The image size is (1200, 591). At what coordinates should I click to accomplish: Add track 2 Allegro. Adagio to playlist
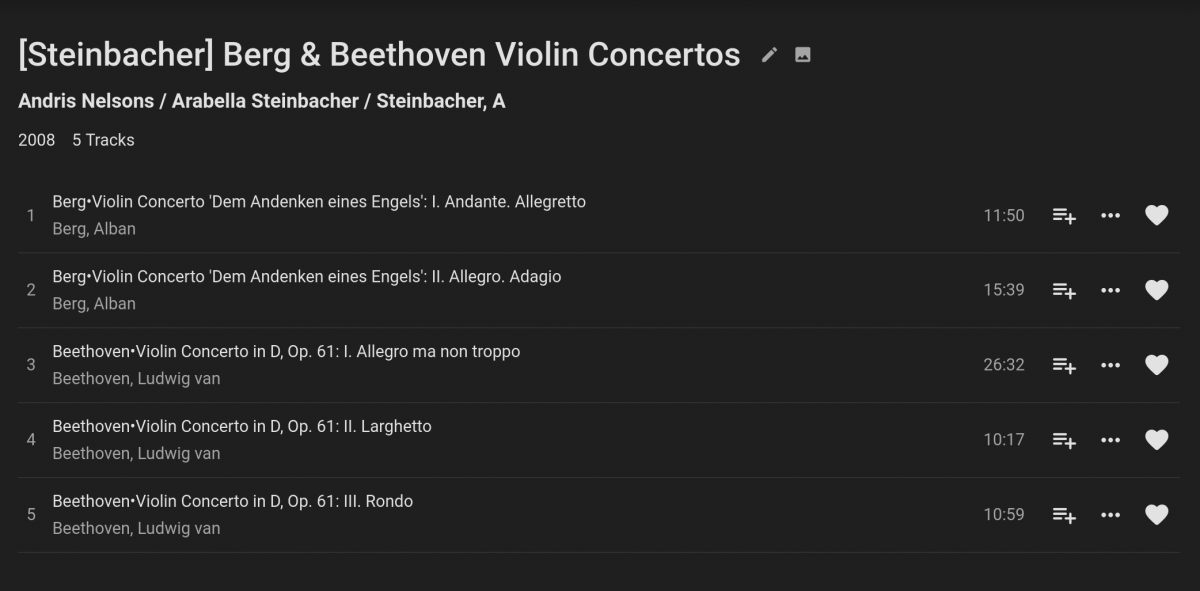(x=1064, y=291)
